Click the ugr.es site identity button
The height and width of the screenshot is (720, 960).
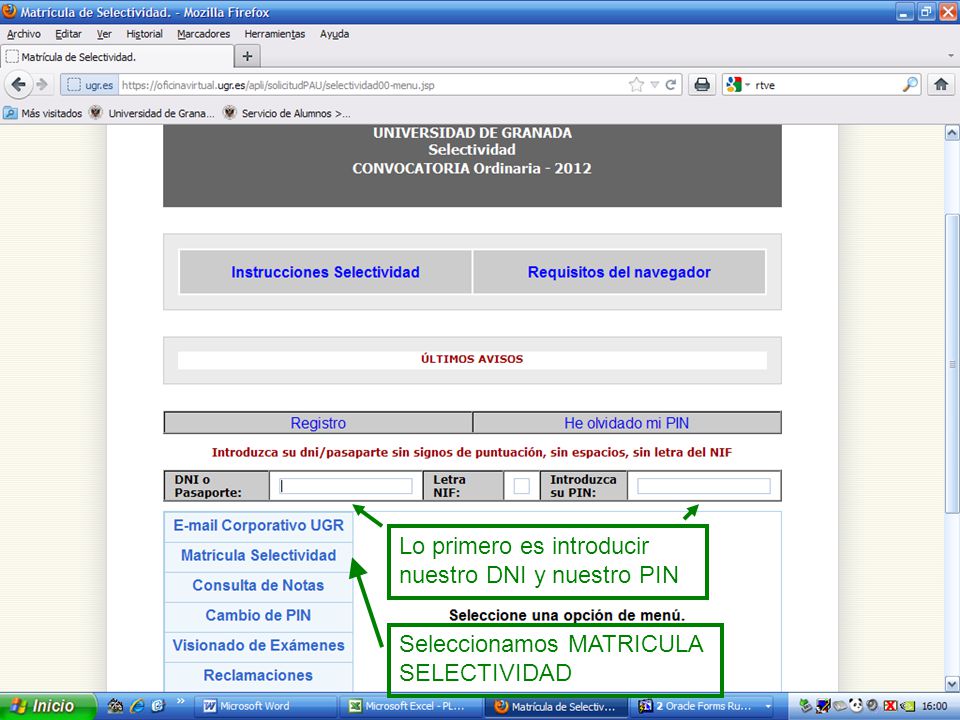coord(91,85)
